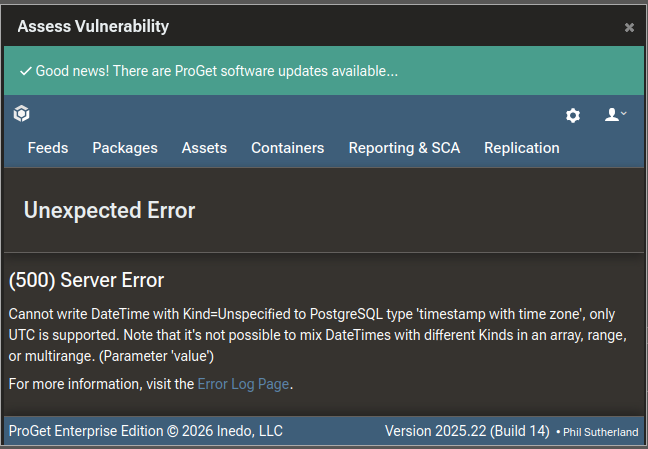
Task: Click the user account silhouette icon
Action: [612, 115]
